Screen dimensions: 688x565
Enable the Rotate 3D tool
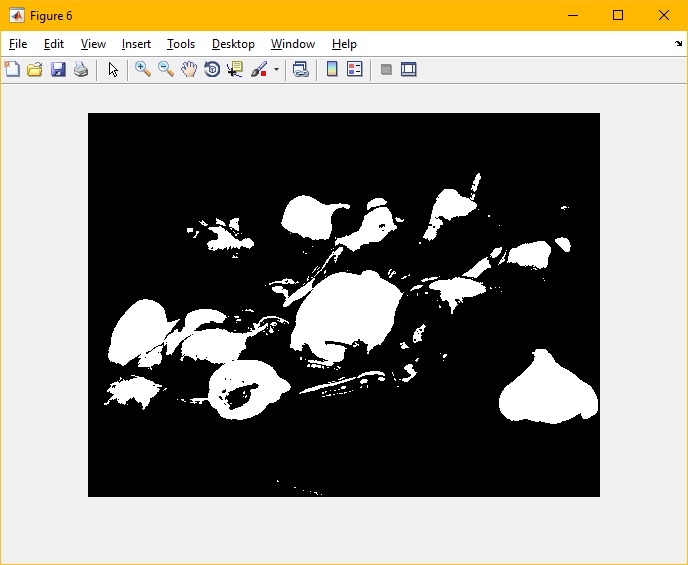click(x=212, y=70)
